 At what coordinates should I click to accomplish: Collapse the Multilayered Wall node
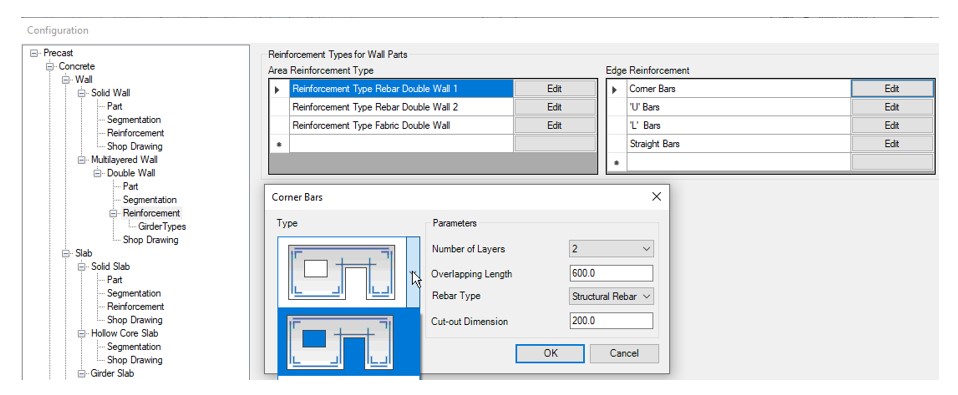82,160
